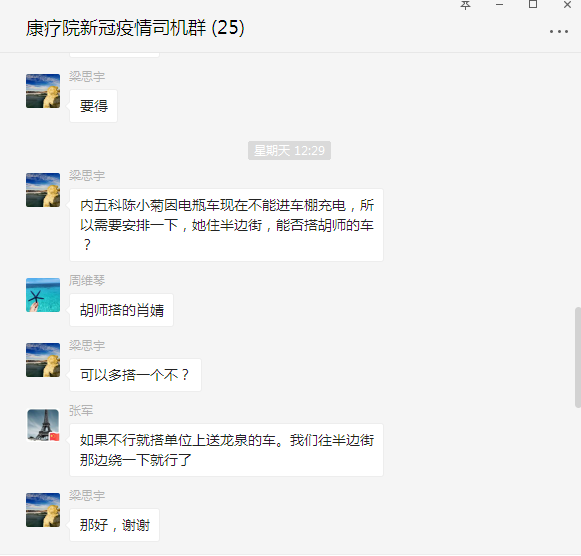This screenshot has height=556, width=581.
Task: Click the group title 康疗院新冠疫情司机群
Action: (x=116, y=28)
